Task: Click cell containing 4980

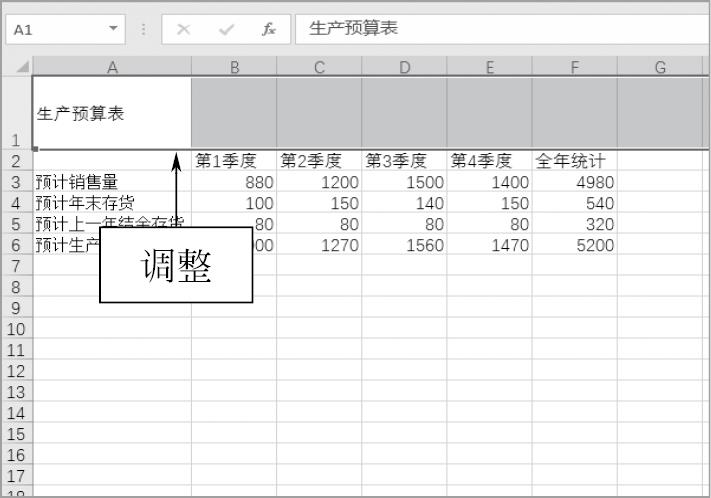Action: [x=575, y=181]
